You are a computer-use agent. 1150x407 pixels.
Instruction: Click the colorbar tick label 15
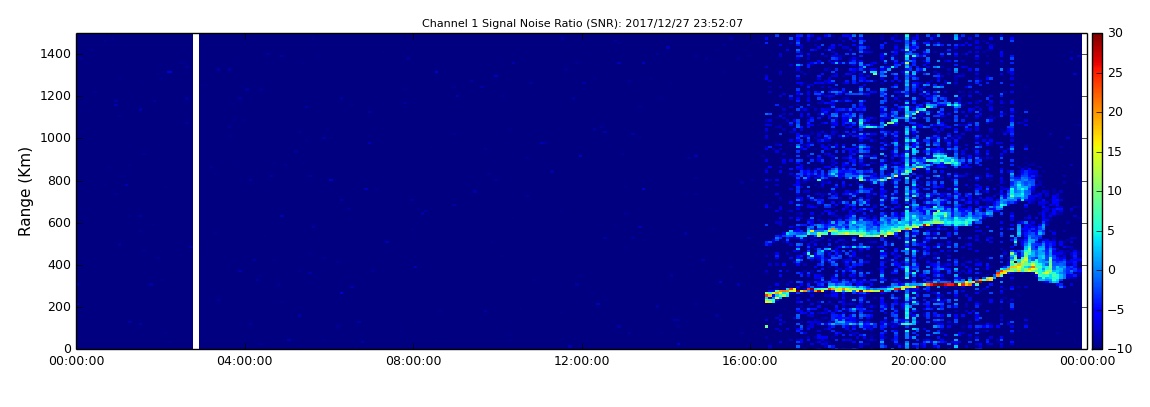tap(1116, 152)
